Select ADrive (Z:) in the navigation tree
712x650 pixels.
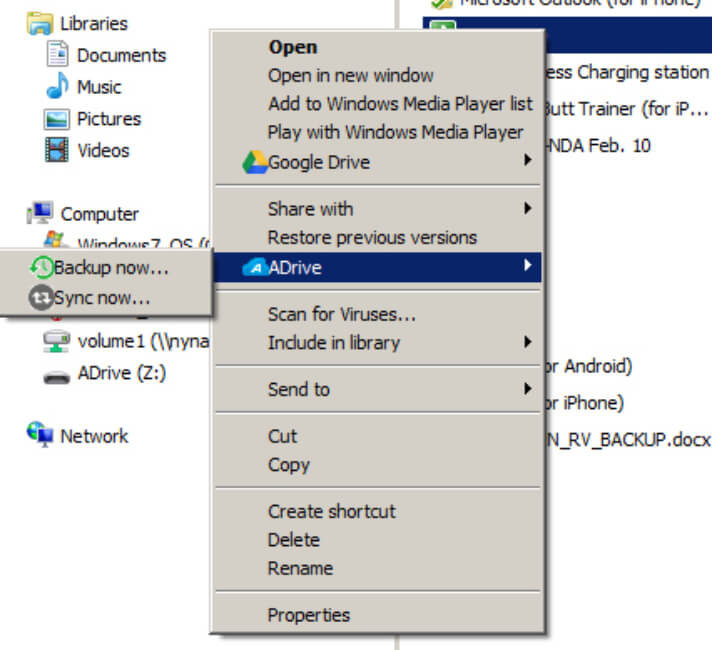click(x=122, y=373)
